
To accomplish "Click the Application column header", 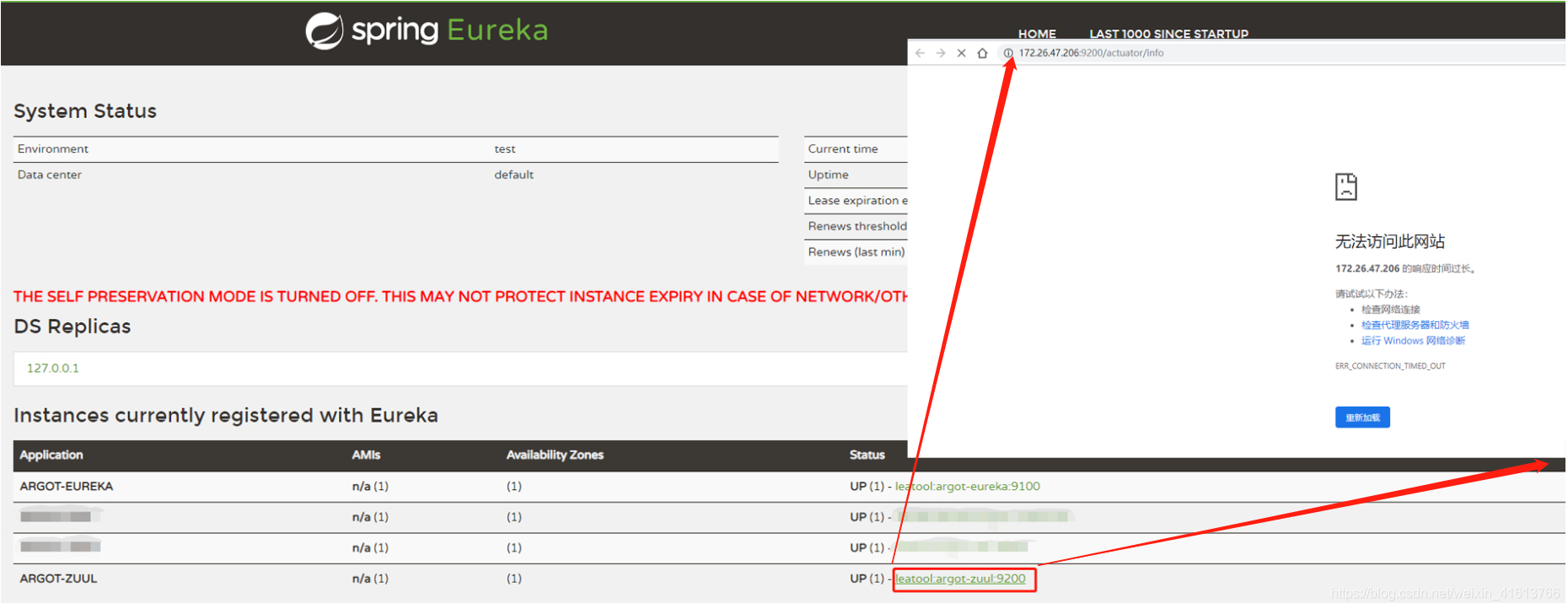I will point(51,455).
